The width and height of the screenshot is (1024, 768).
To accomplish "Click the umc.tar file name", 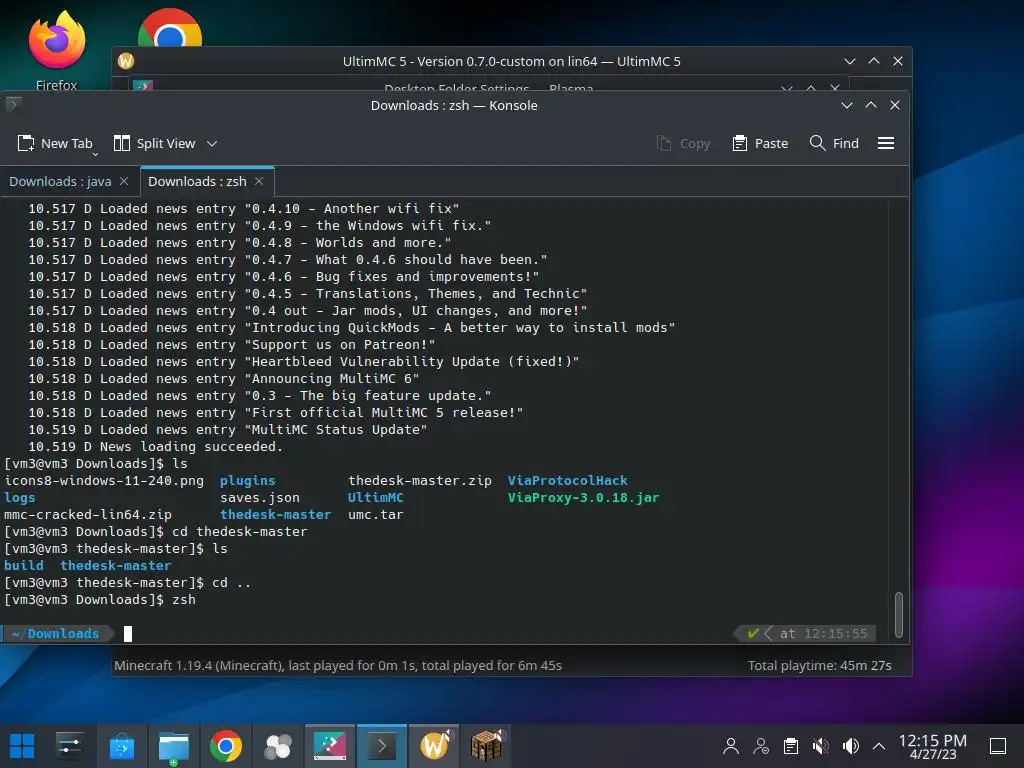I will (376, 515).
